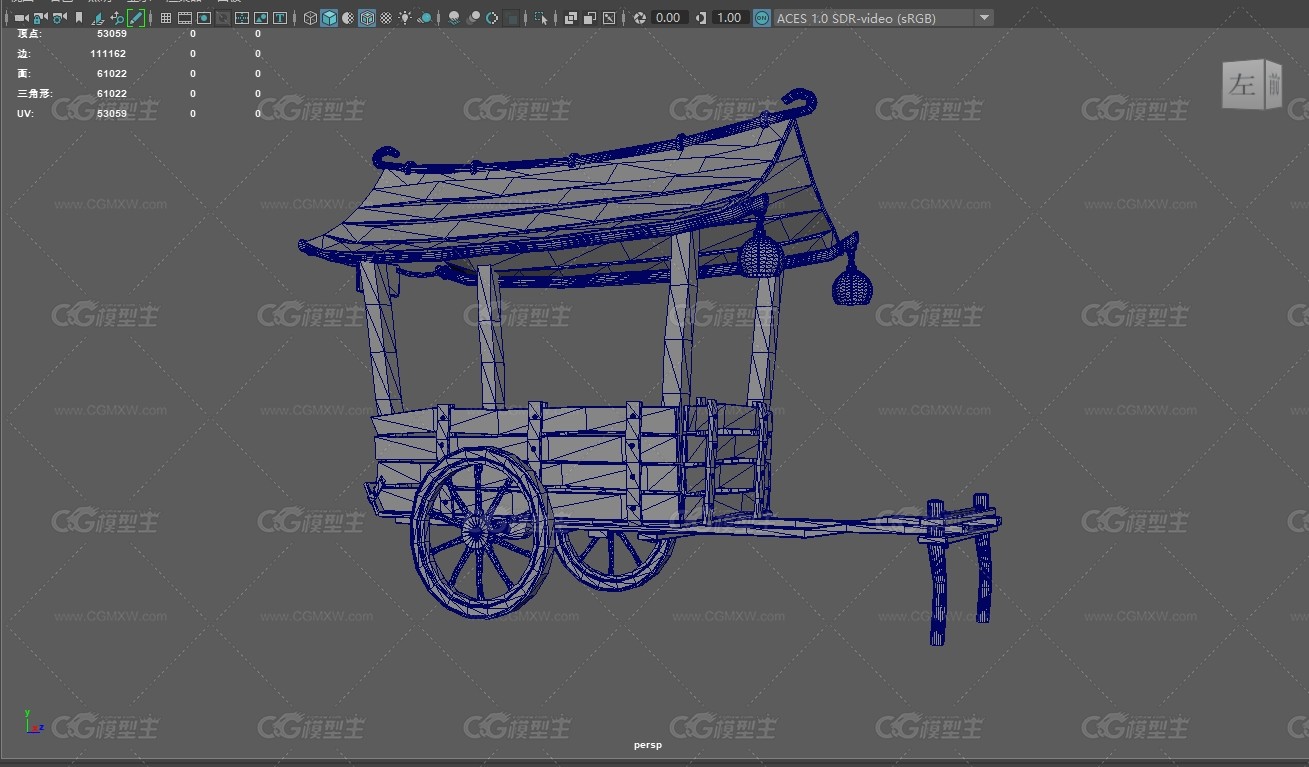Click the exposure field showing 0.00
Screen dimensions: 1309x767
[668, 18]
